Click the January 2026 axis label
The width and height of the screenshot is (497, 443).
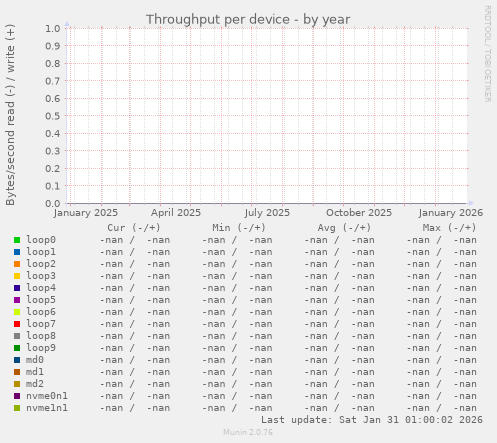pyautogui.click(x=451, y=213)
